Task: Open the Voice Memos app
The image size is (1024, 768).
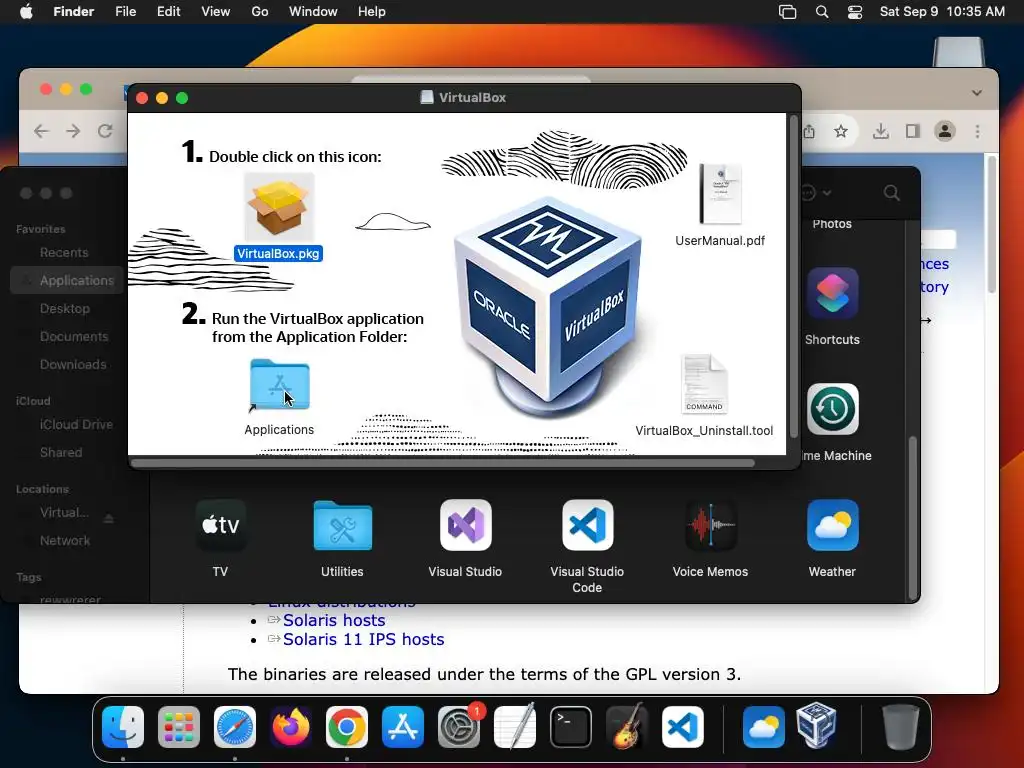Action: [x=711, y=525]
